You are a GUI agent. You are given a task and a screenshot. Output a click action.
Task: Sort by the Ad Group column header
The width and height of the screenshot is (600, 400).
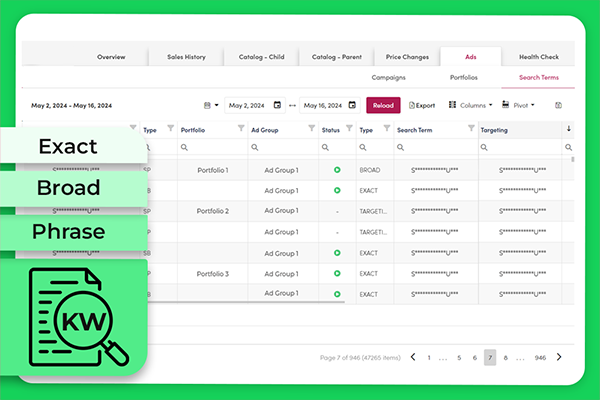pos(265,130)
